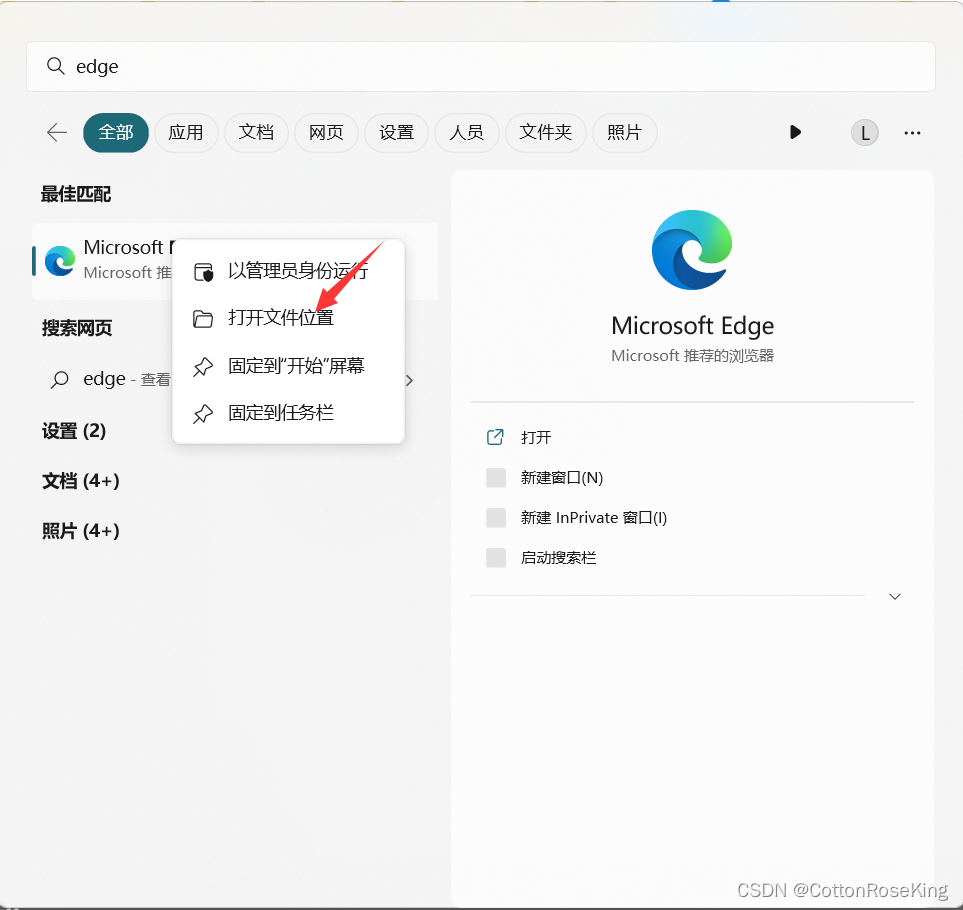Expand the 照片 (4+) section
Screen dimensions: 963x910
tap(80, 531)
